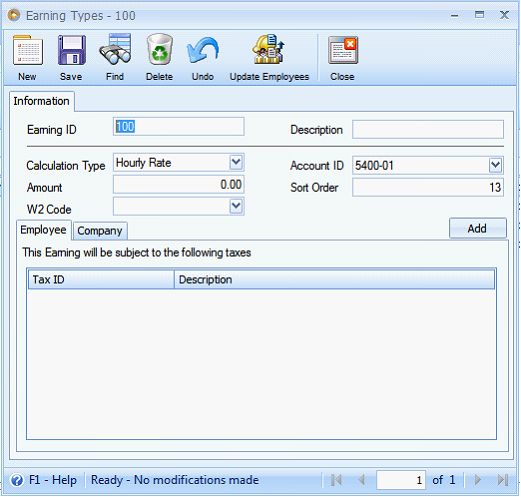This screenshot has width=521, height=497.
Task: Select the Information tab
Action: [42, 101]
